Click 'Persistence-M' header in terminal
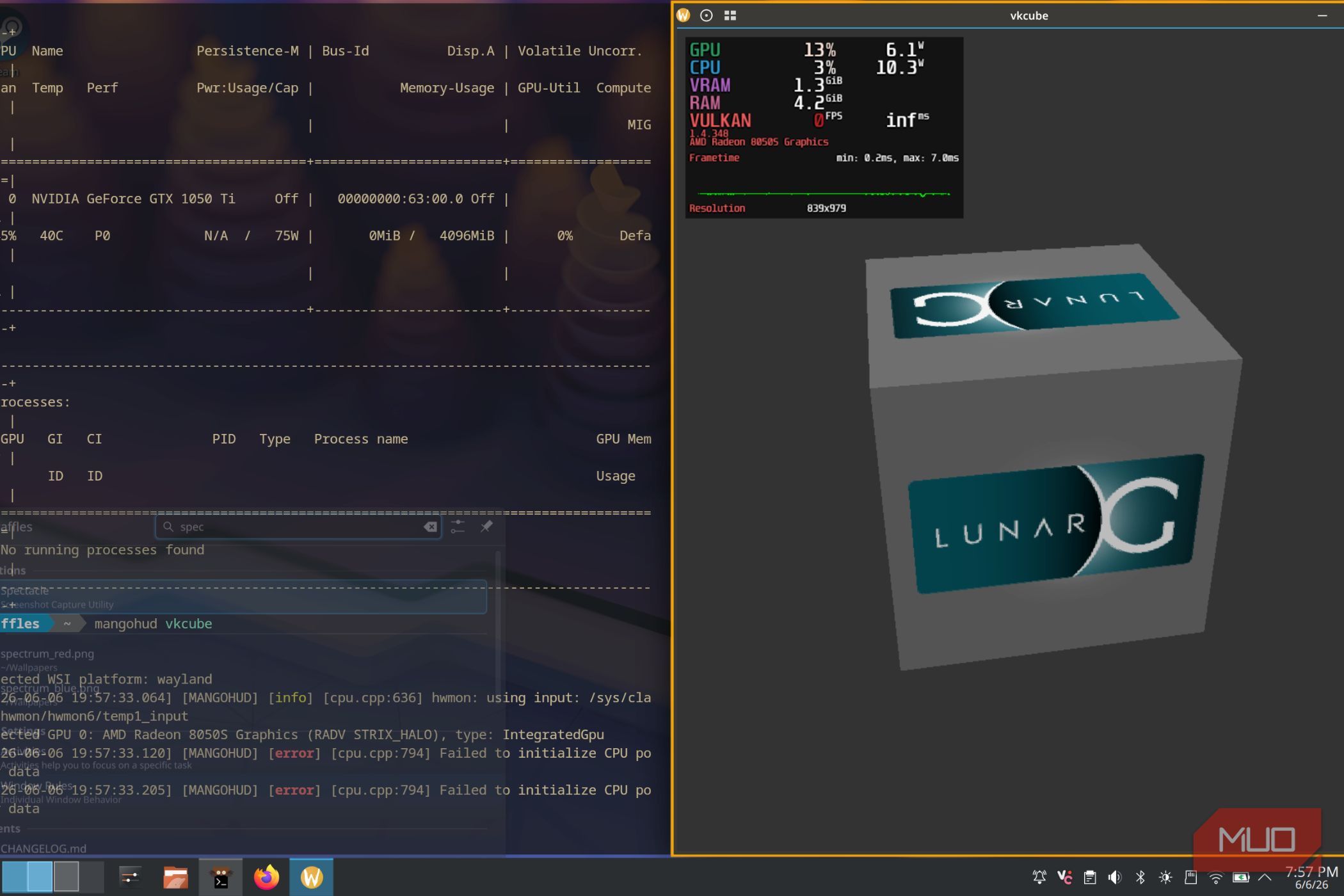Image resolution: width=1344 pixels, height=896 pixels. pos(247,51)
